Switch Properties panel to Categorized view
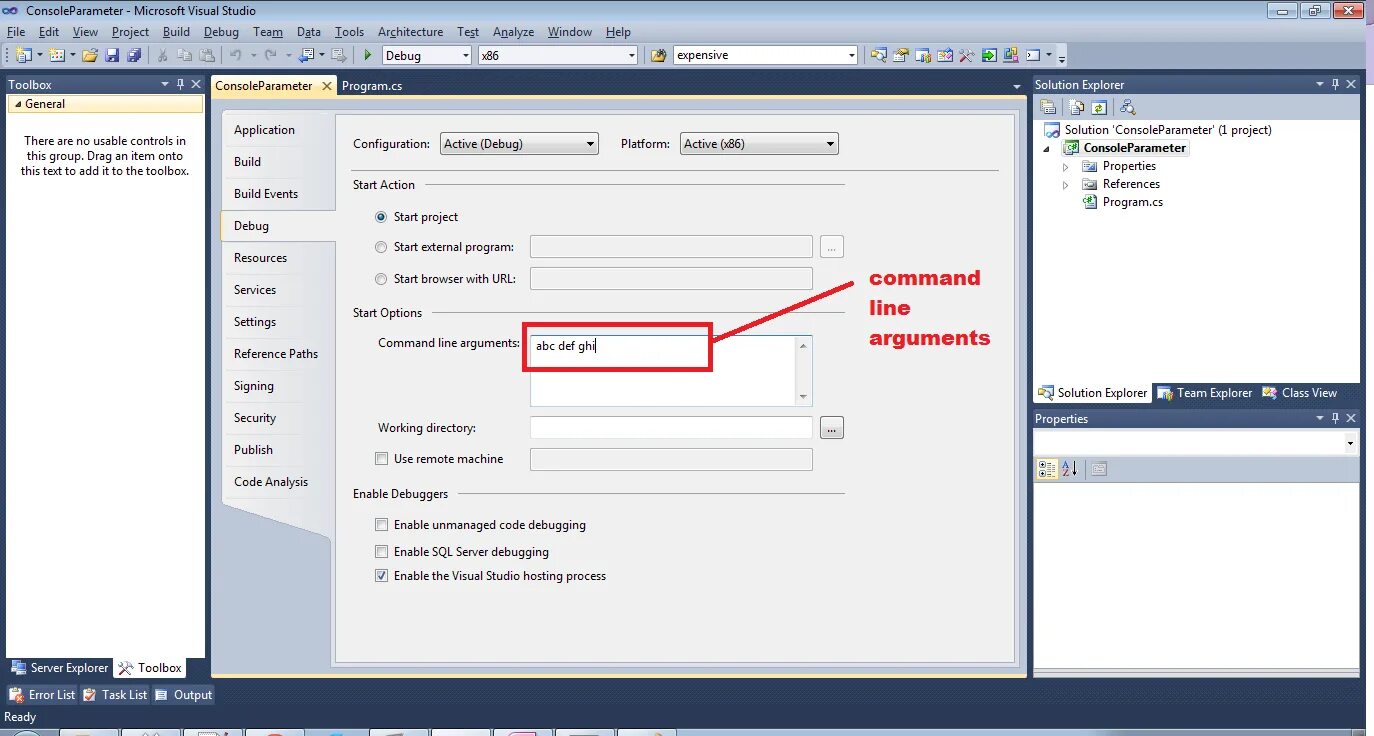The image size is (1374, 736). pos(1047,469)
